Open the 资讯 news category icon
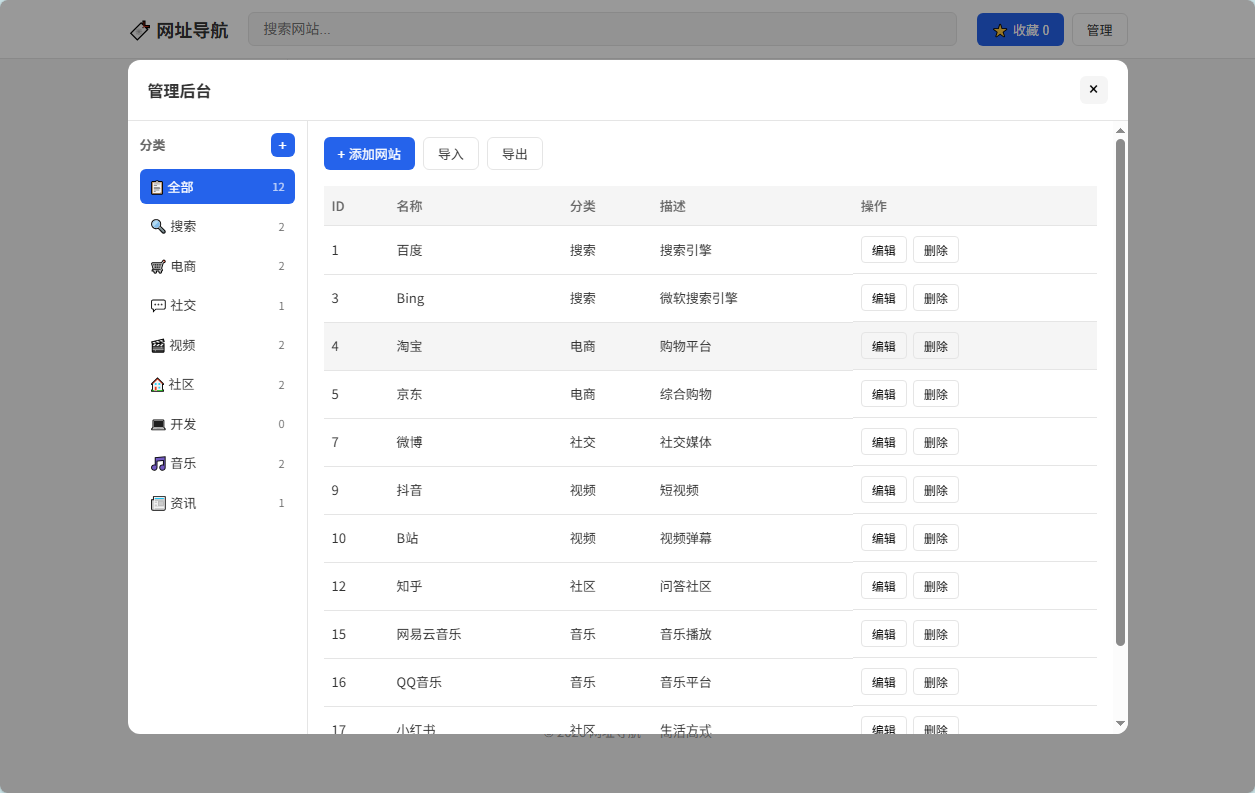1255x793 pixels. click(x=158, y=503)
